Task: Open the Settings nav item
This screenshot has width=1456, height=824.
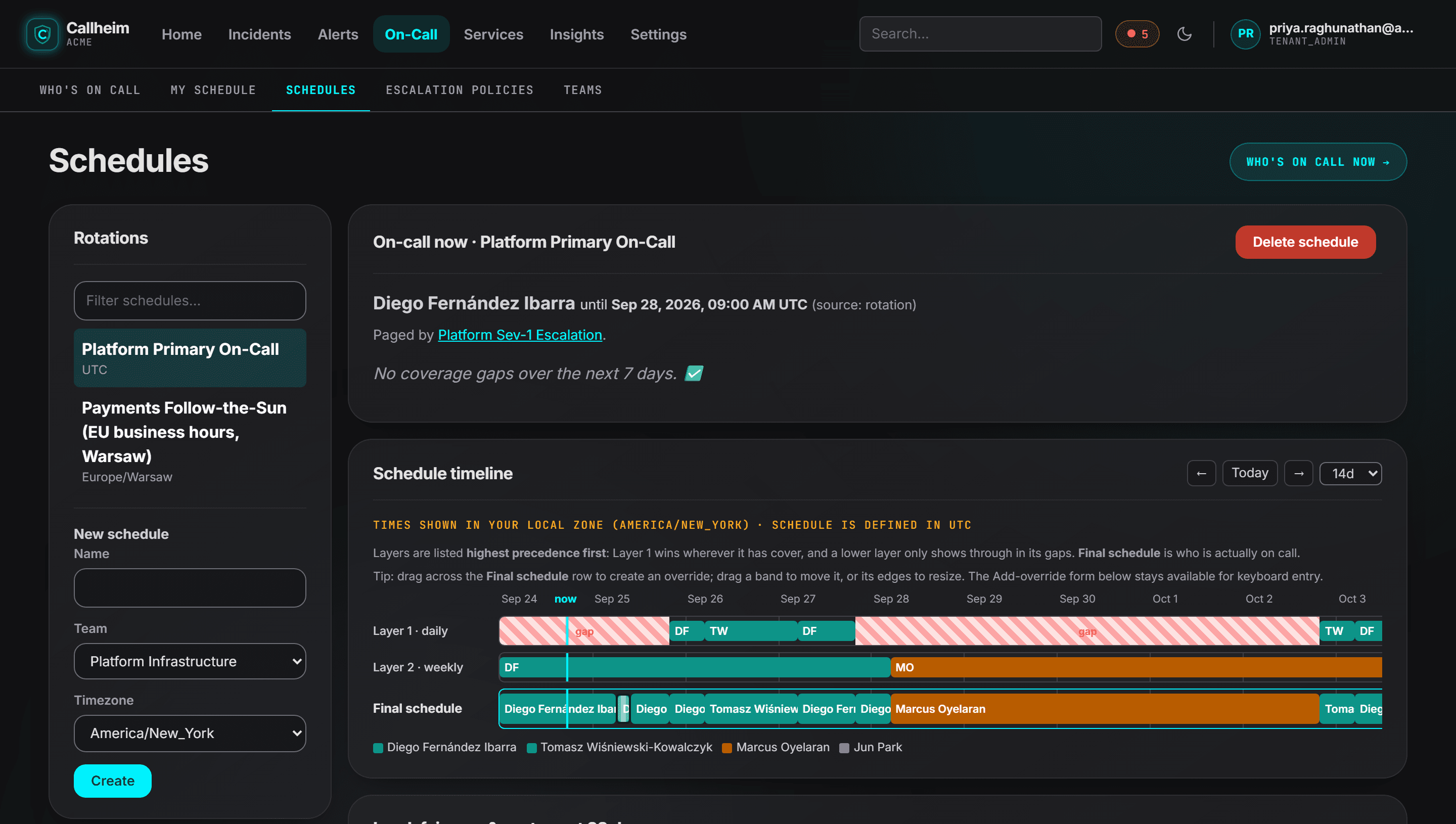Action: tap(658, 34)
